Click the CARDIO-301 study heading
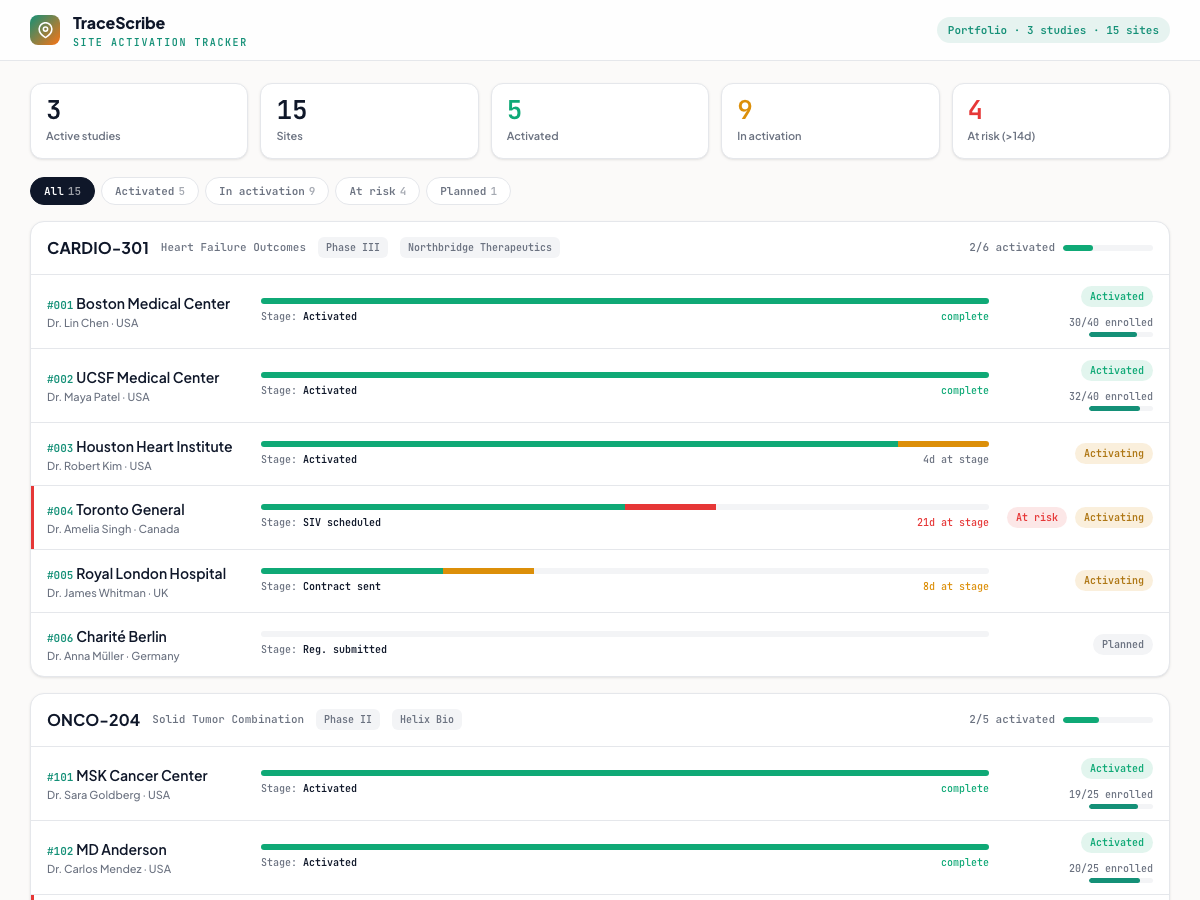This screenshot has height=900, width=1200. tap(98, 247)
